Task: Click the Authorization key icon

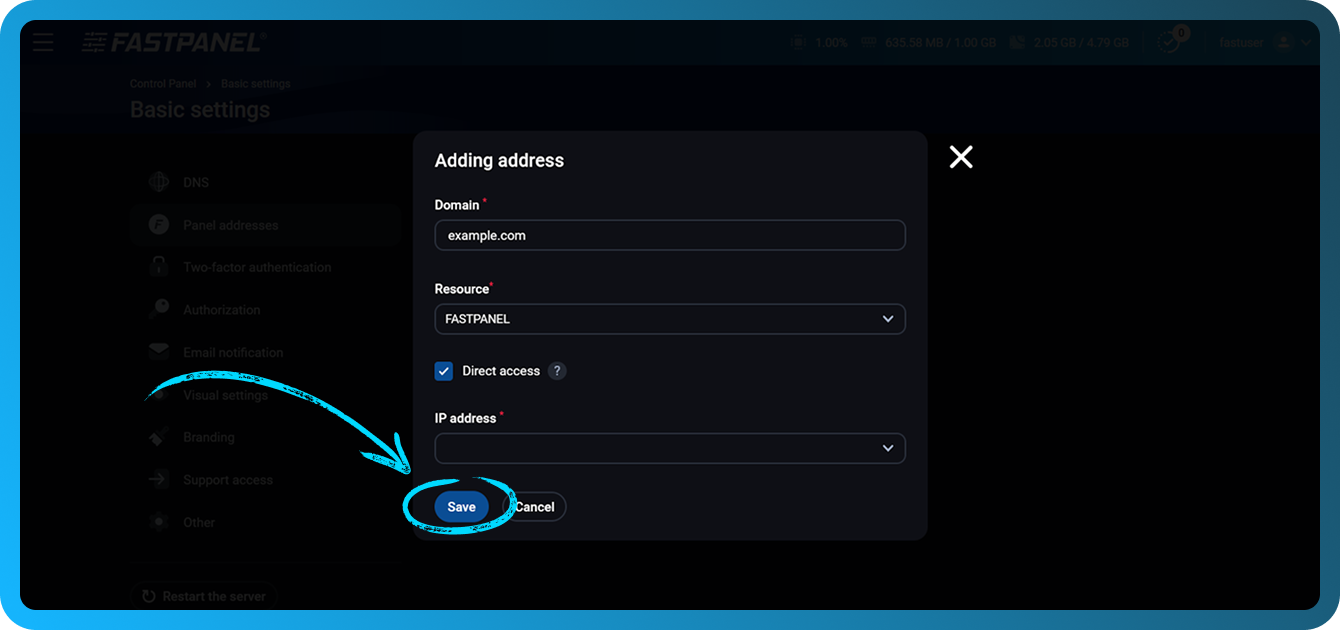Action: click(x=159, y=309)
